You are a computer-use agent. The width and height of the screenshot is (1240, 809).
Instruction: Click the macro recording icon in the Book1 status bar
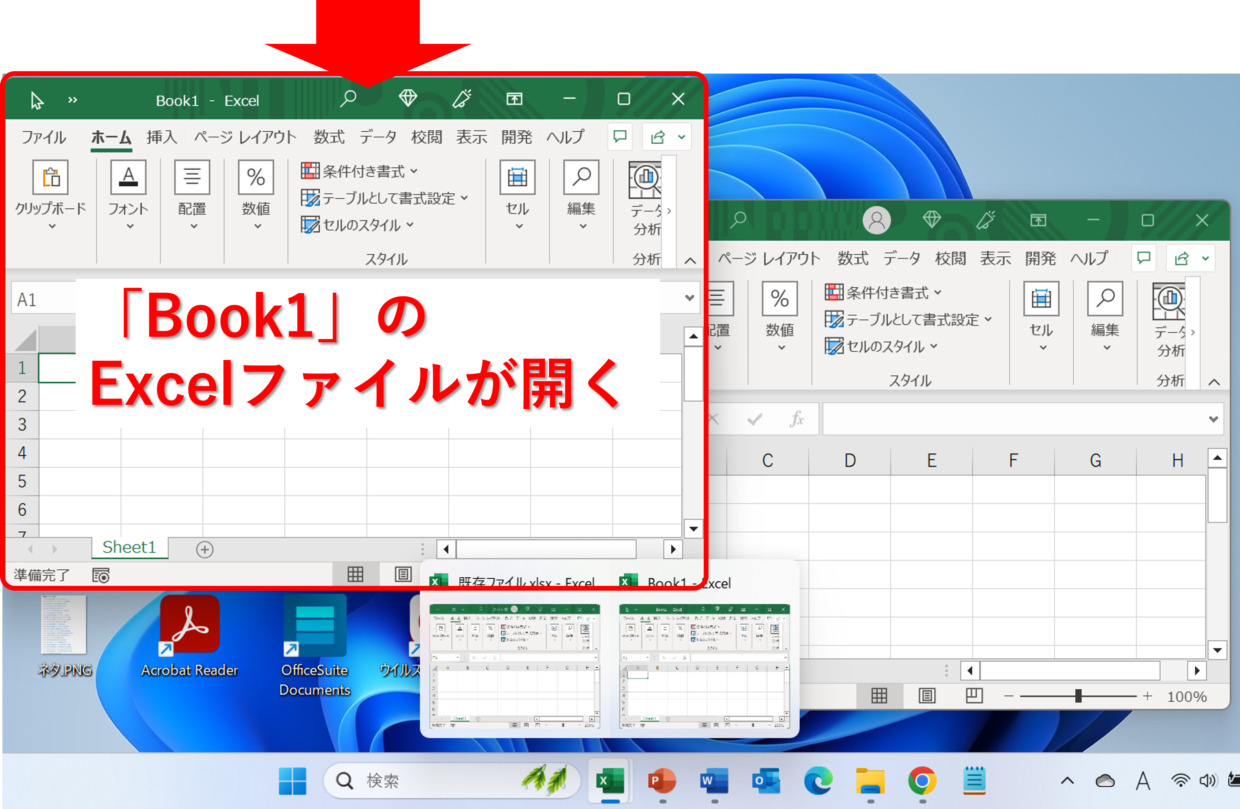[101, 575]
